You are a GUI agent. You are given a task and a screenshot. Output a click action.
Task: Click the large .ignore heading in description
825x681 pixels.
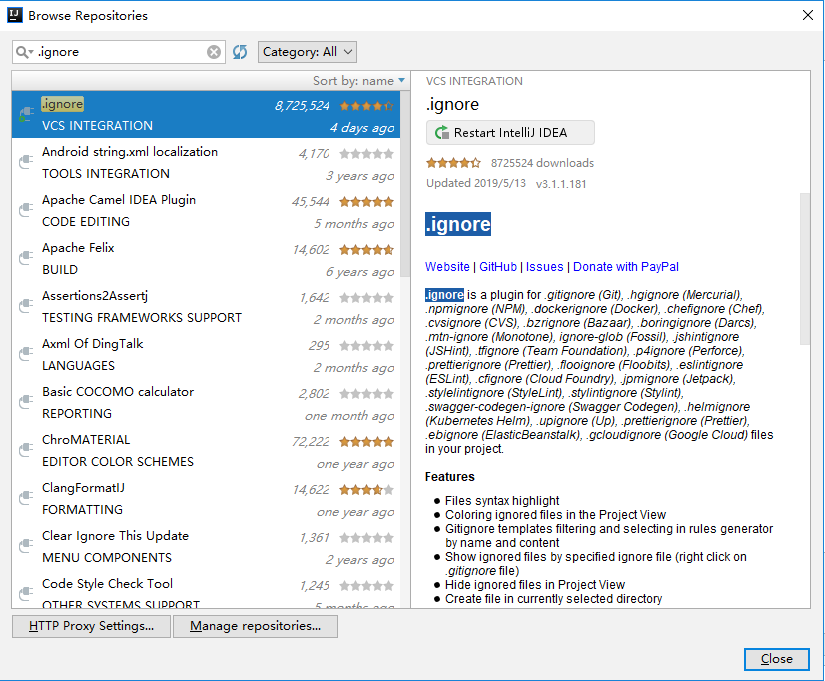(x=458, y=224)
